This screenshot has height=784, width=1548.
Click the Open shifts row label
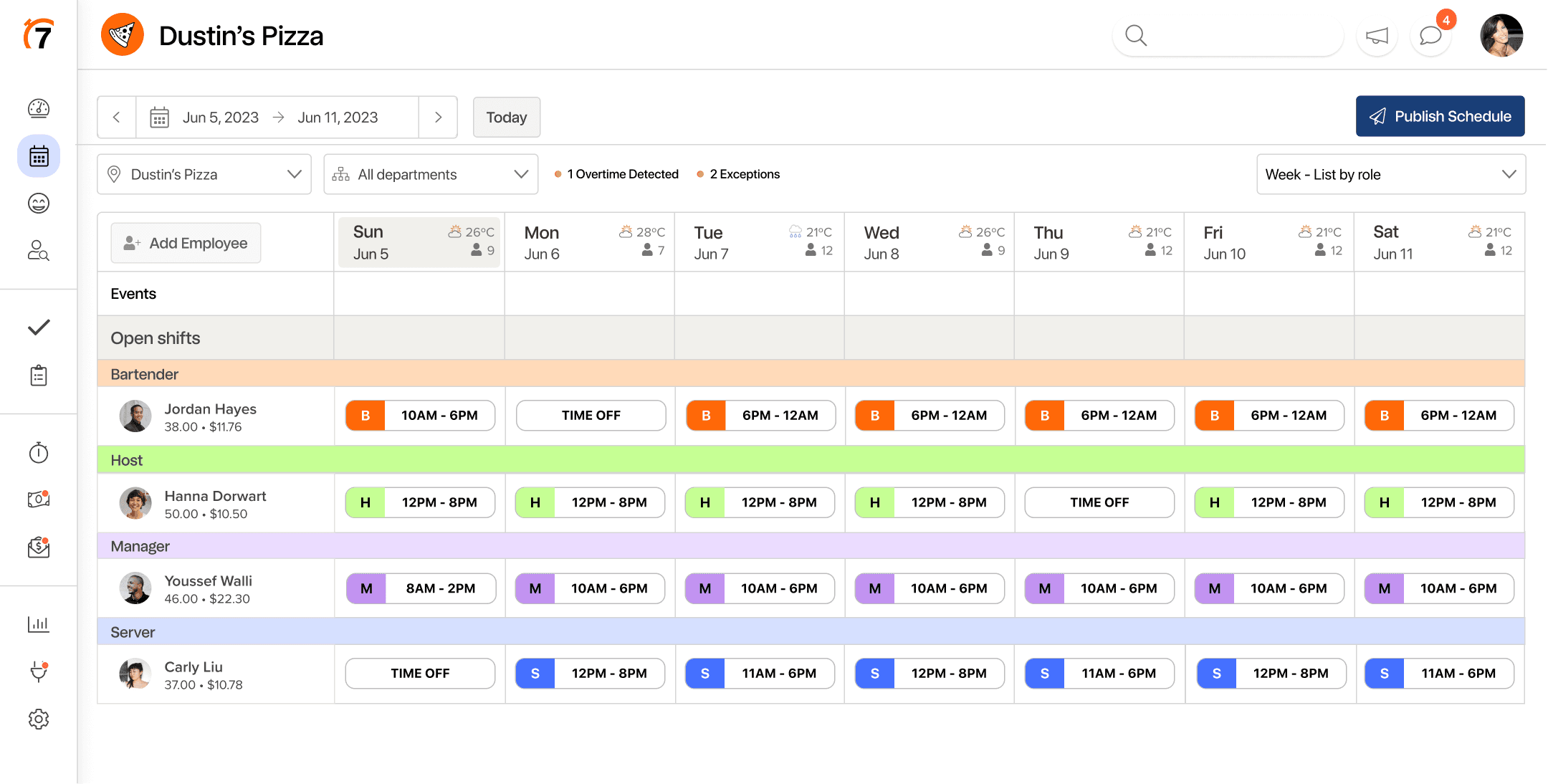[x=156, y=338]
